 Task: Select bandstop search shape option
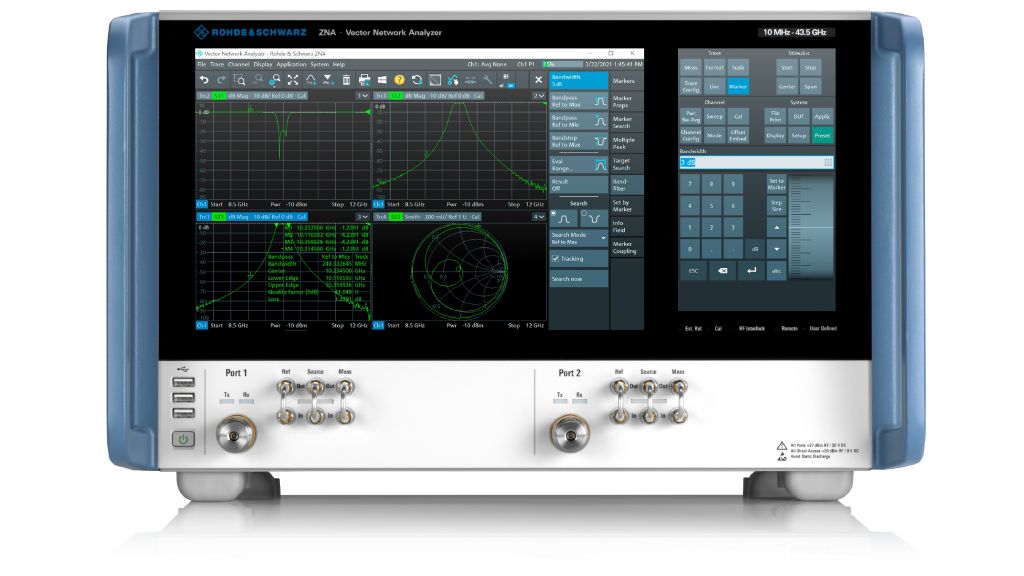594,219
